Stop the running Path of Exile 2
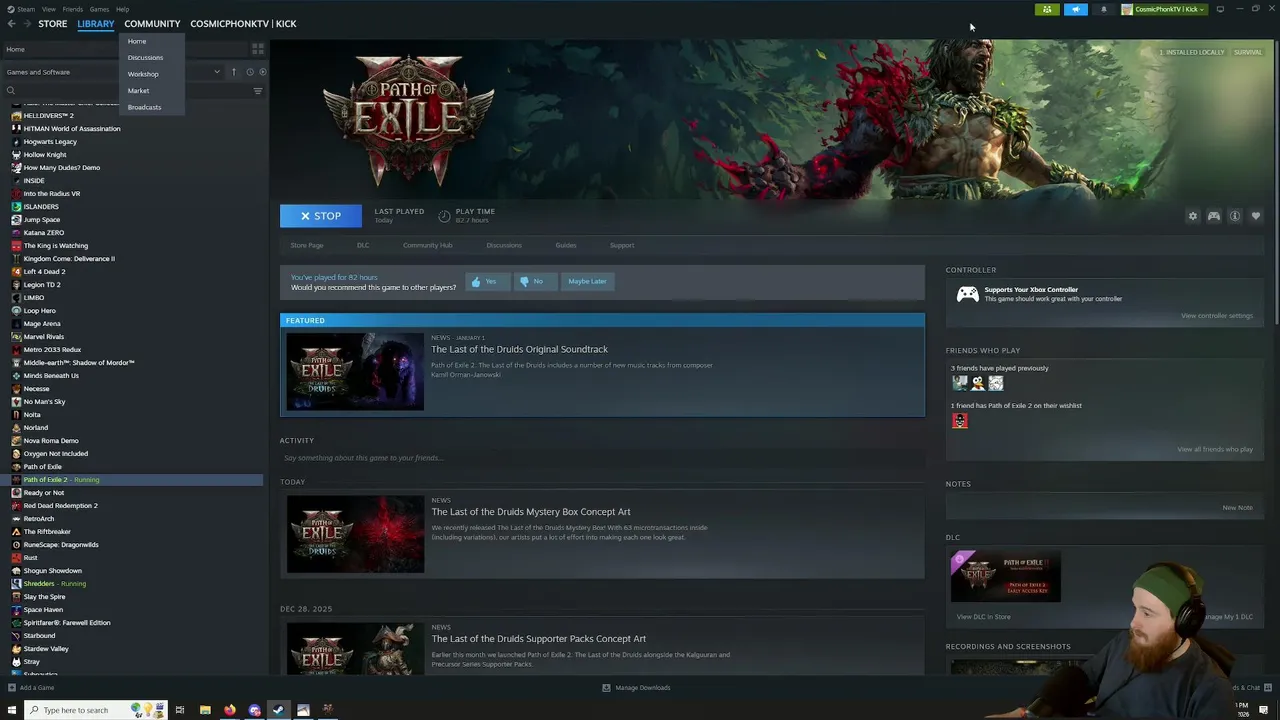This screenshot has width=1280, height=720. 321,216
